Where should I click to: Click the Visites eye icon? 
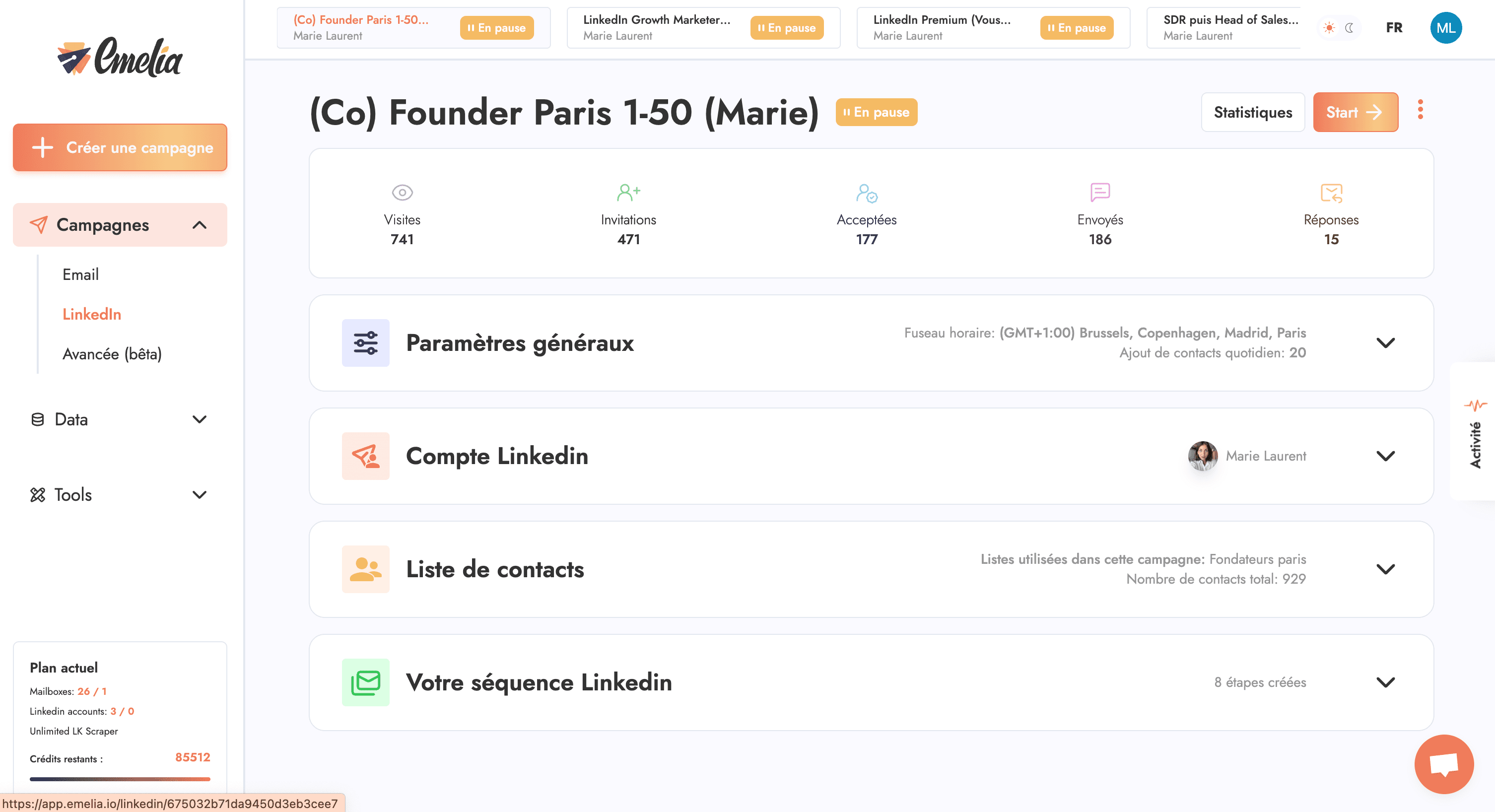coord(402,192)
